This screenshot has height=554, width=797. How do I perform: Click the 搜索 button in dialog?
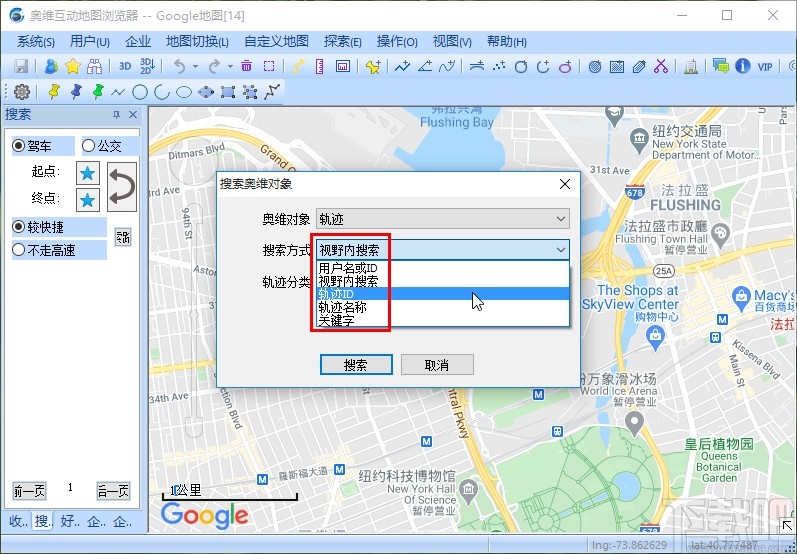356,365
